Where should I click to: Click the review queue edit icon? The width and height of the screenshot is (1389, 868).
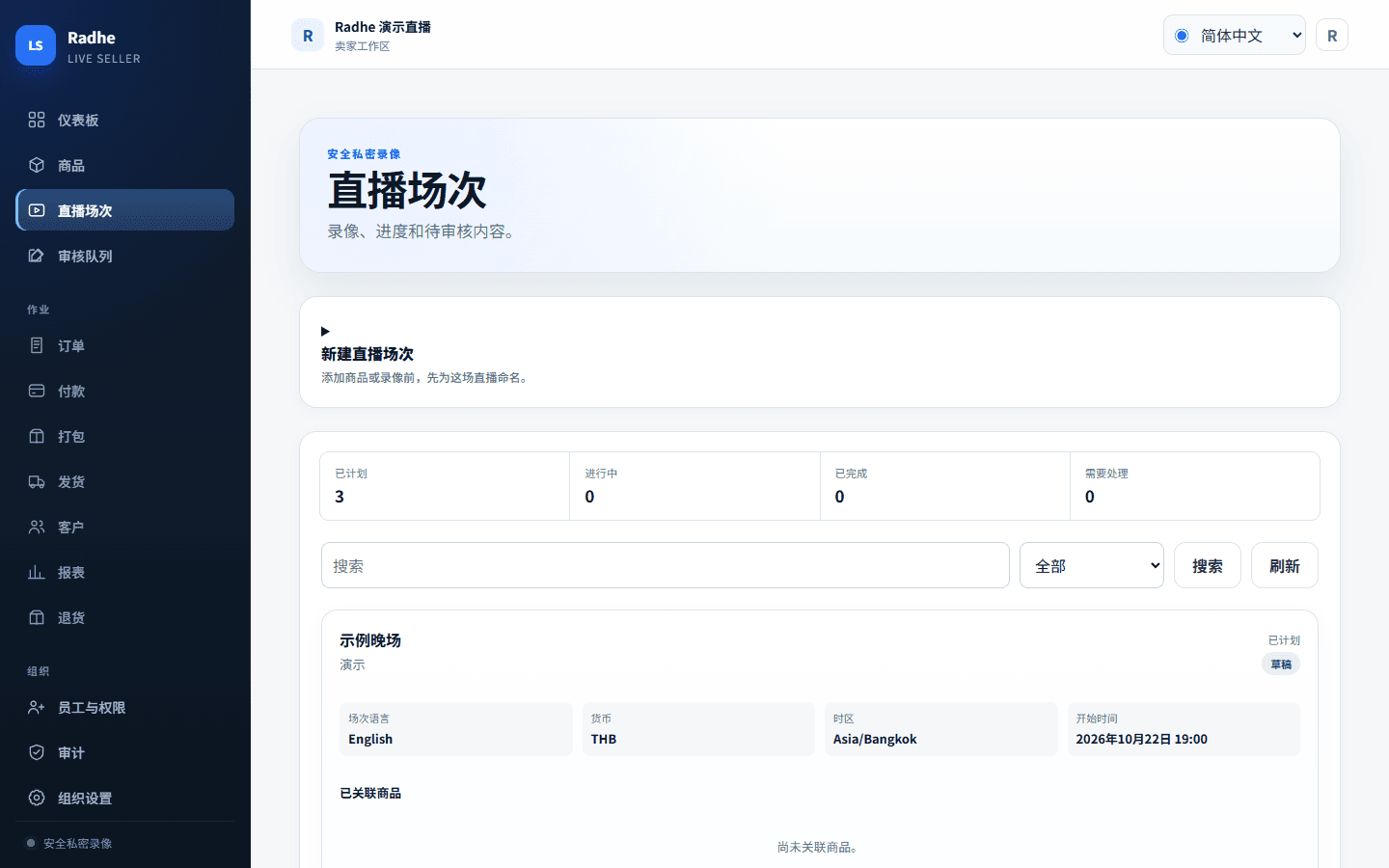point(37,256)
